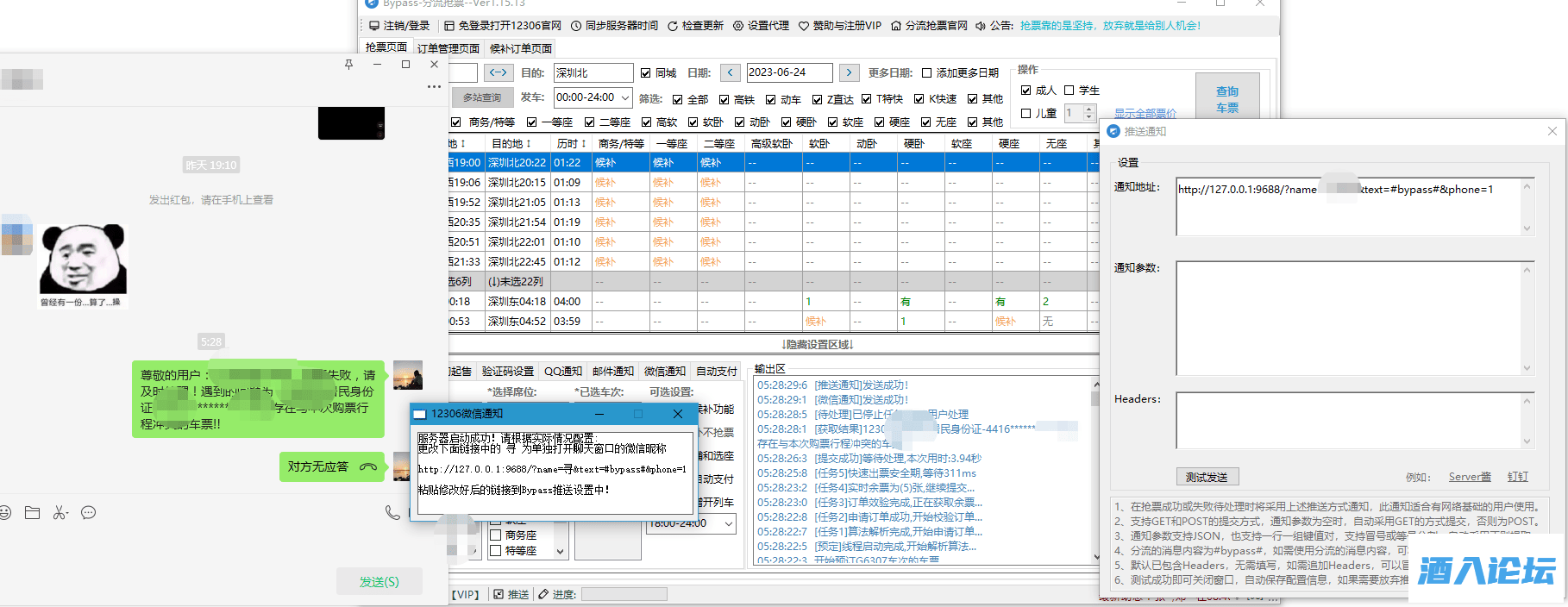Toggle 无座 seat type checkbox
Viewport: 1568px width, 607px height.
pyautogui.click(x=925, y=122)
